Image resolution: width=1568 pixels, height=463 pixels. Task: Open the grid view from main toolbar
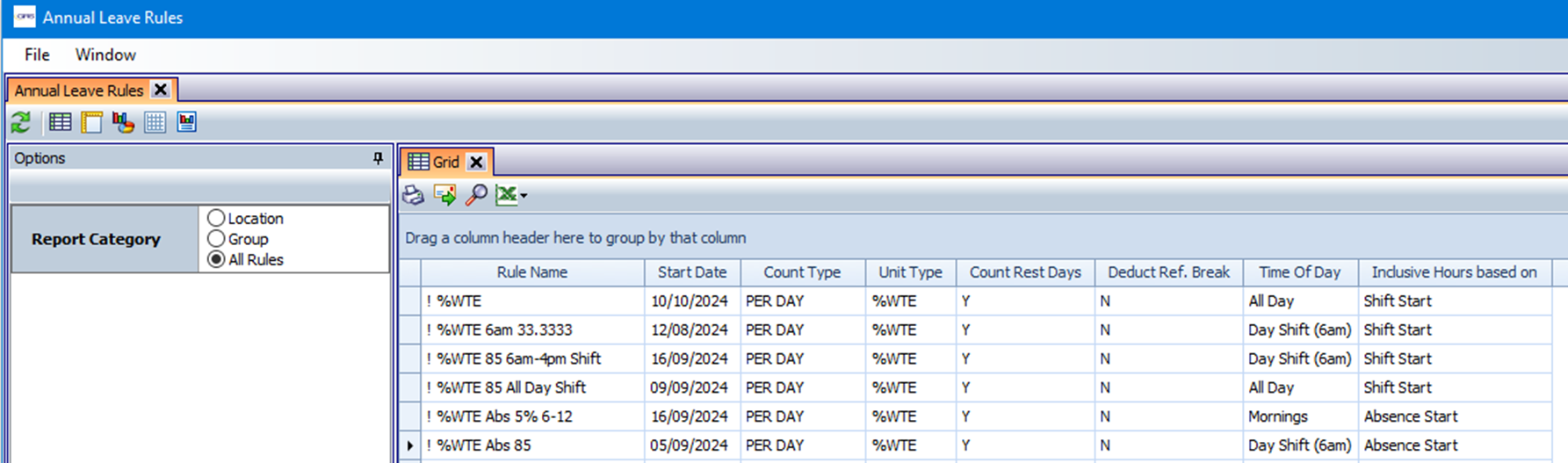pos(60,122)
